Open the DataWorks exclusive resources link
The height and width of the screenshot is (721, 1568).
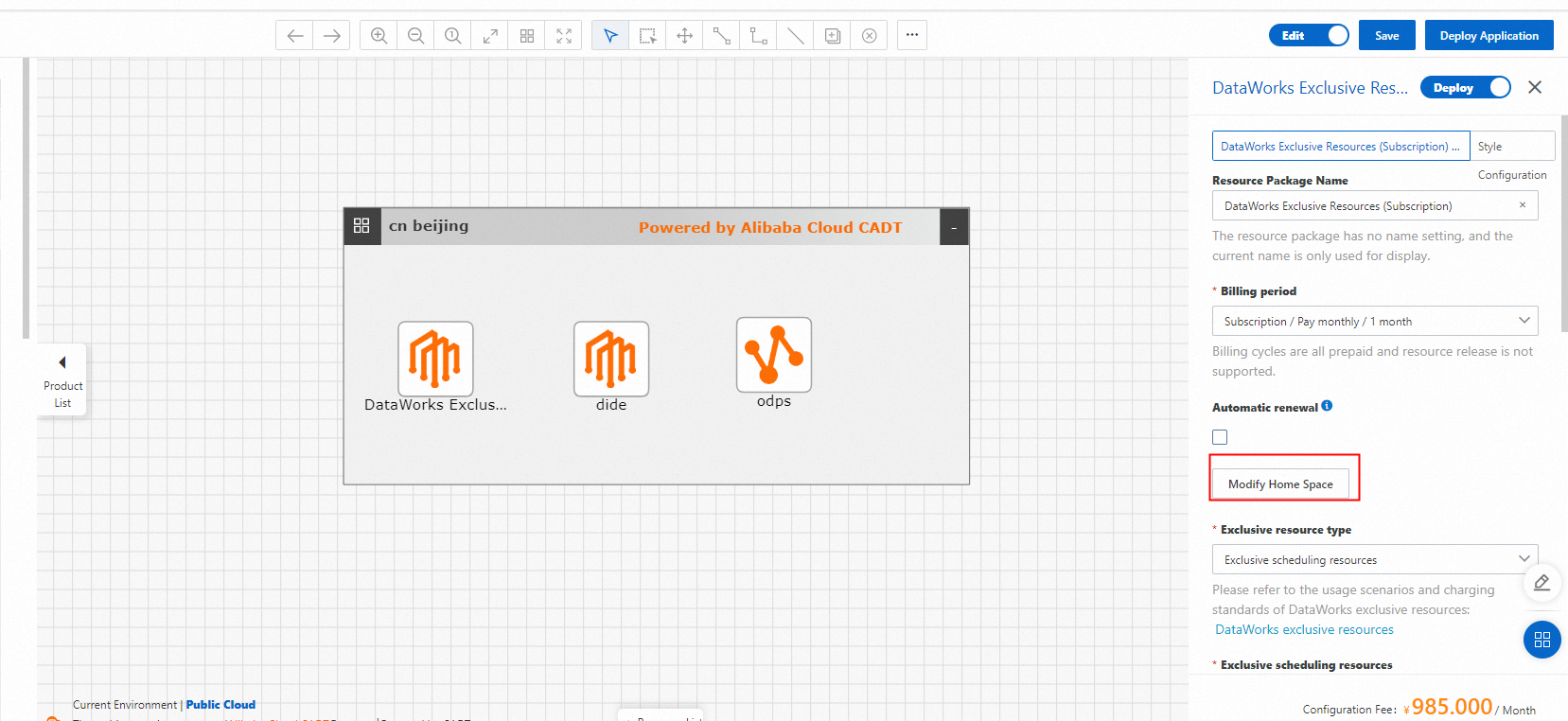(x=1304, y=629)
